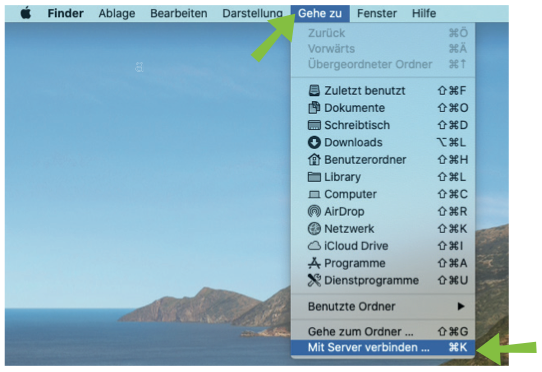
Task: Click the Schreibtisch icon
Action: [x=314, y=125]
